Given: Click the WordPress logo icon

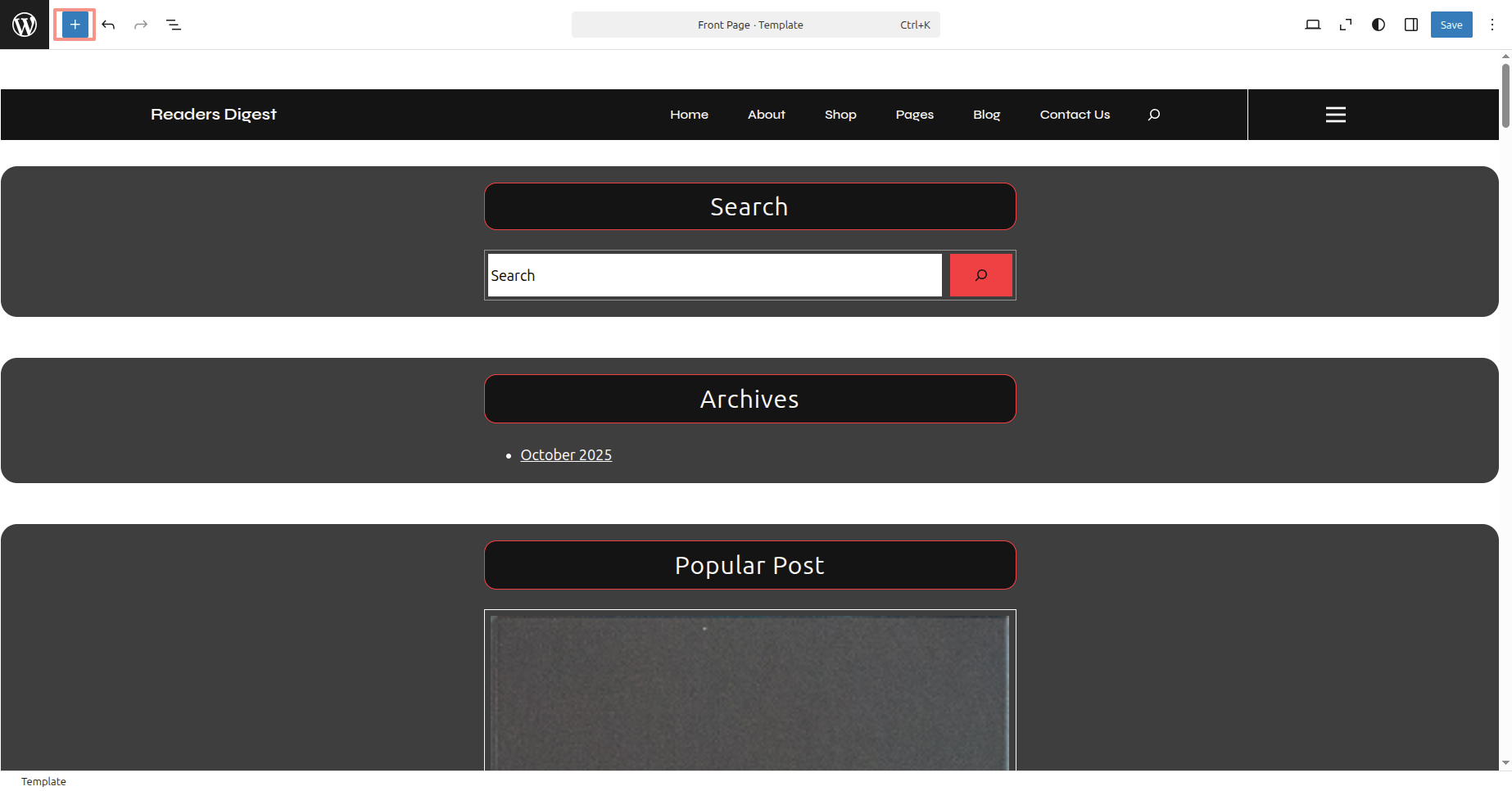Looking at the screenshot, I should tap(25, 25).
